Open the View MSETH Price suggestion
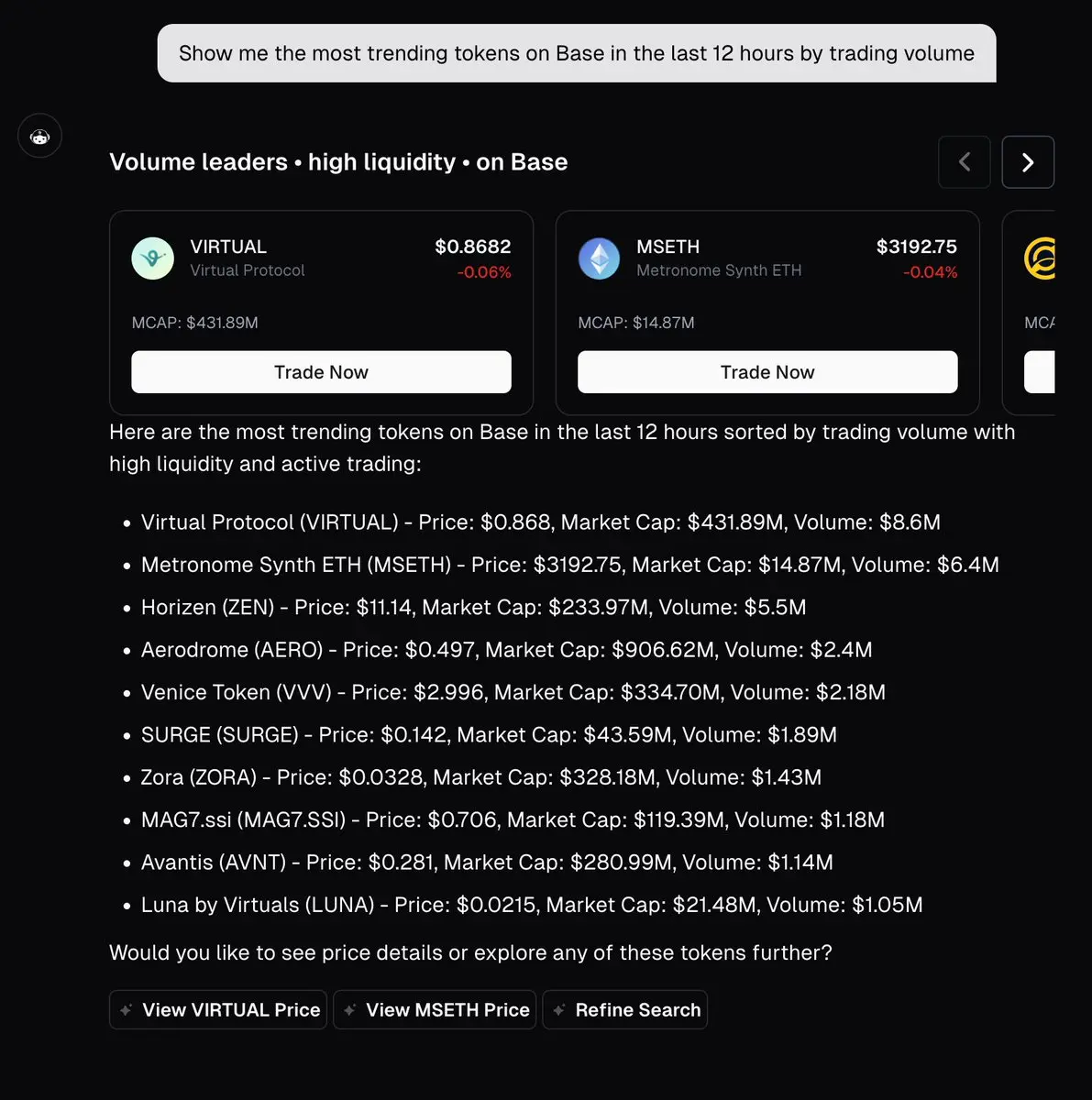The height and width of the screenshot is (1100, 1092). (x=447, y=1010)
